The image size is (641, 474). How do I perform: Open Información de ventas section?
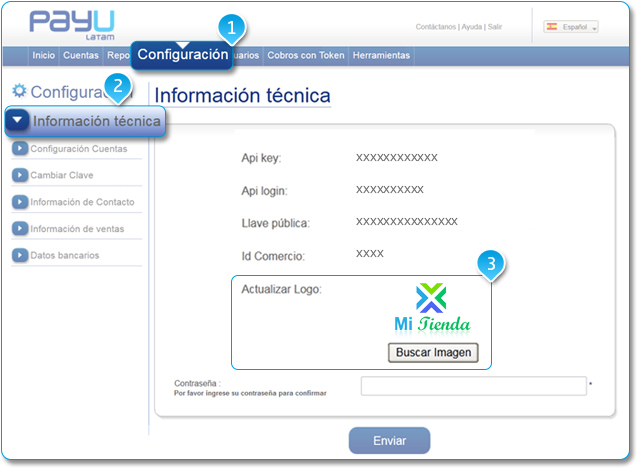(x=77, y=229)
